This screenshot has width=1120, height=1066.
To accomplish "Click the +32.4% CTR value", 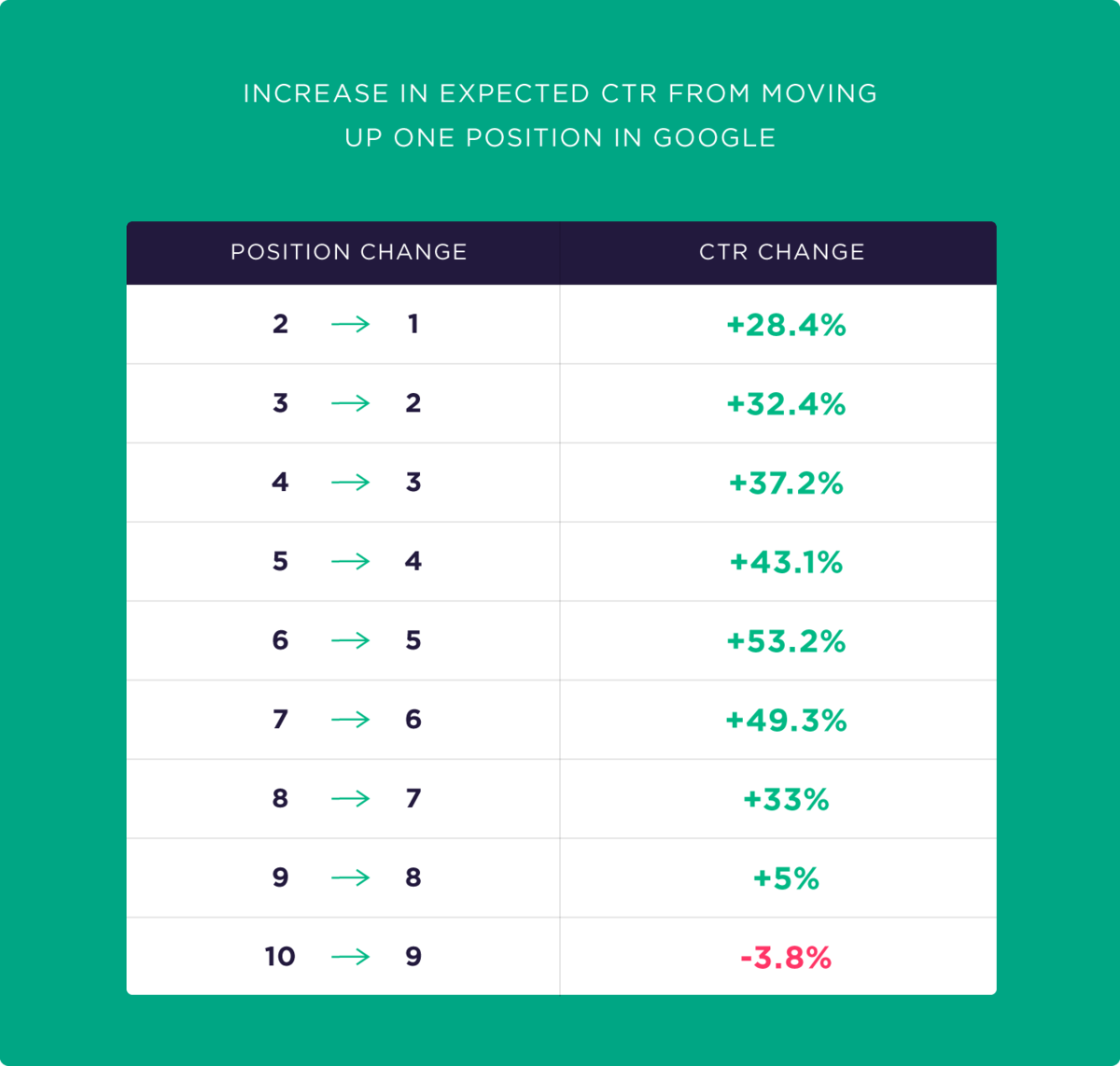I will point(786,404).
